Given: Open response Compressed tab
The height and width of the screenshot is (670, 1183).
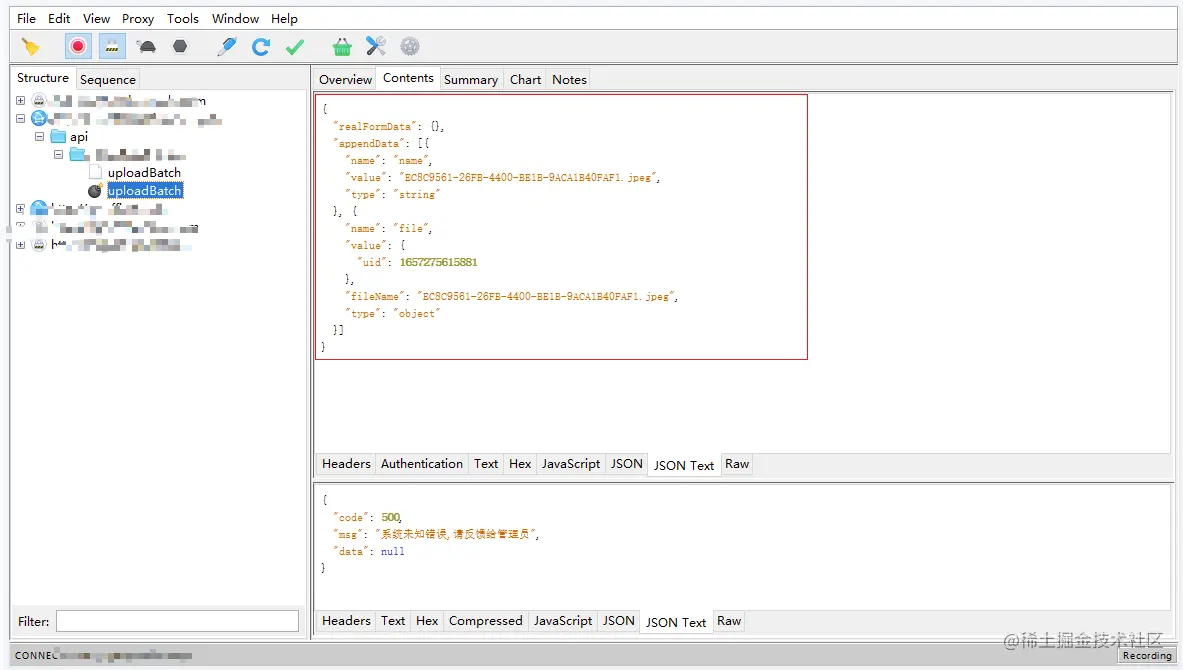Looking at the screenshot, I should coord(486,621).
